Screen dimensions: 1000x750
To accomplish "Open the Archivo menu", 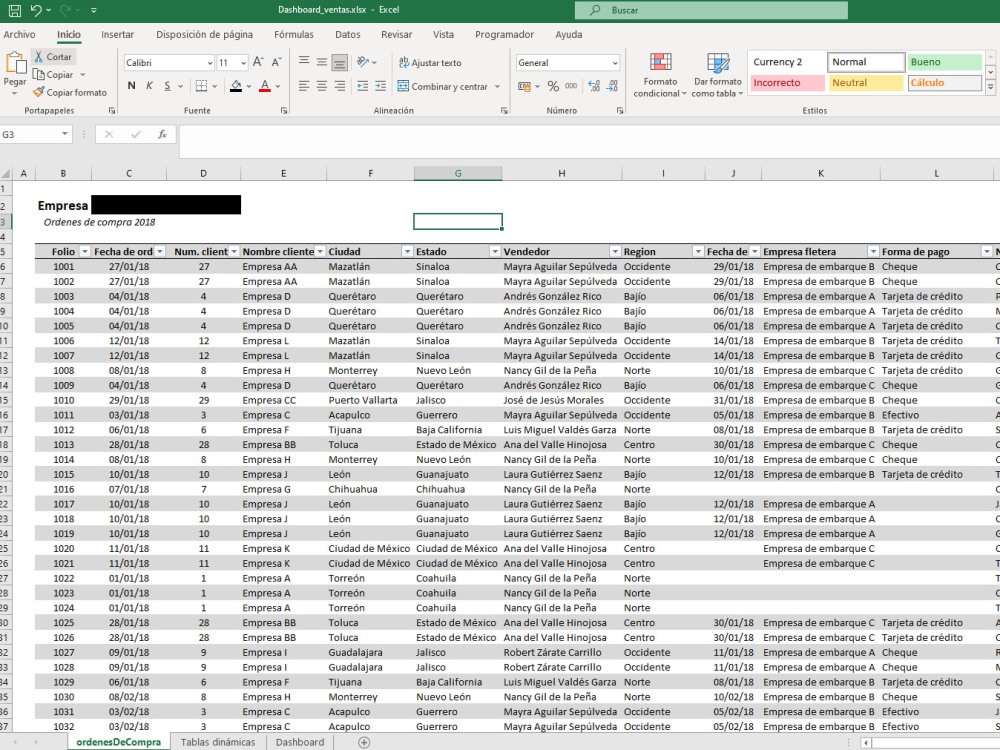I will pyautogui.click(x=19, y=34).
